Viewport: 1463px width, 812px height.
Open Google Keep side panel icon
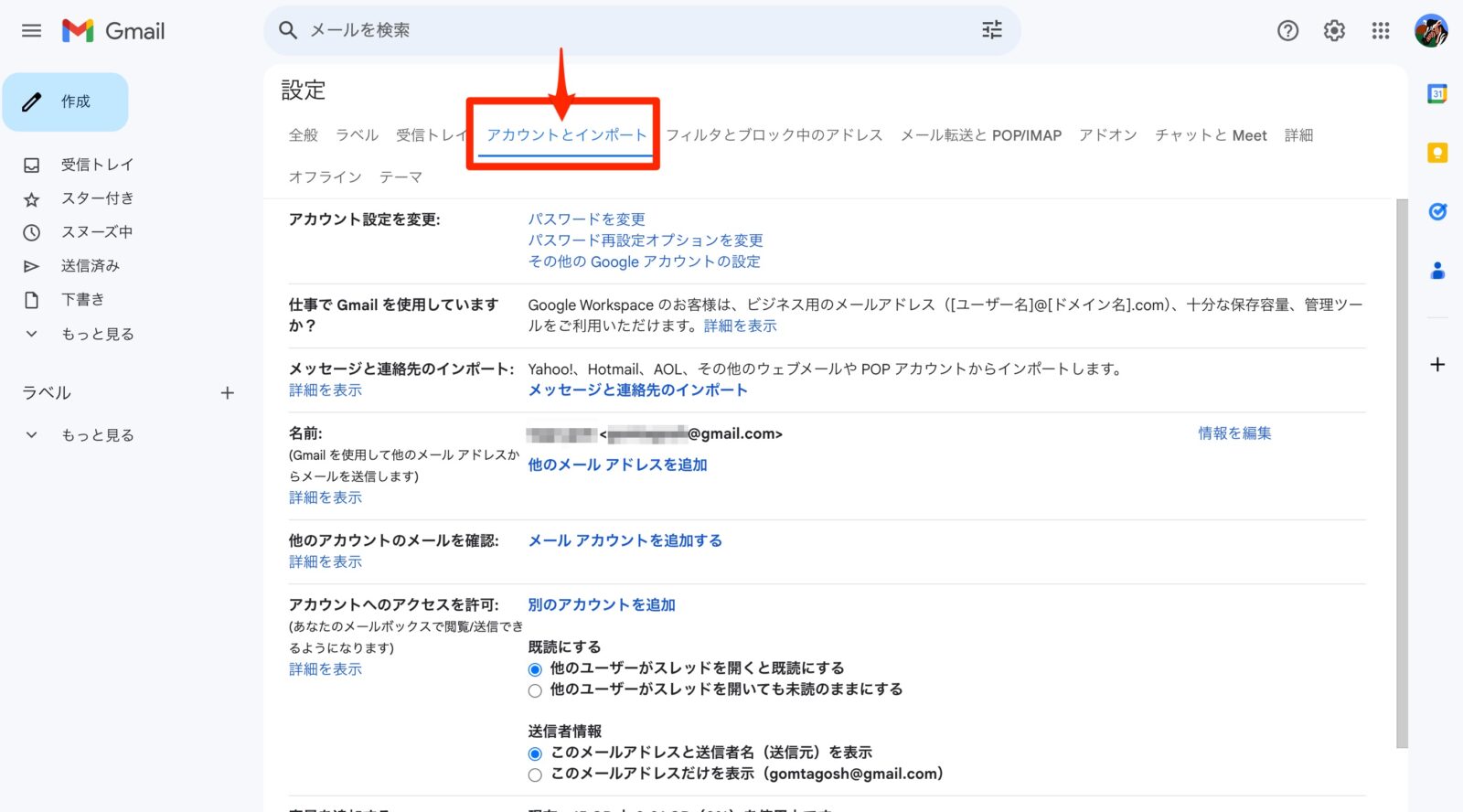1437,153
